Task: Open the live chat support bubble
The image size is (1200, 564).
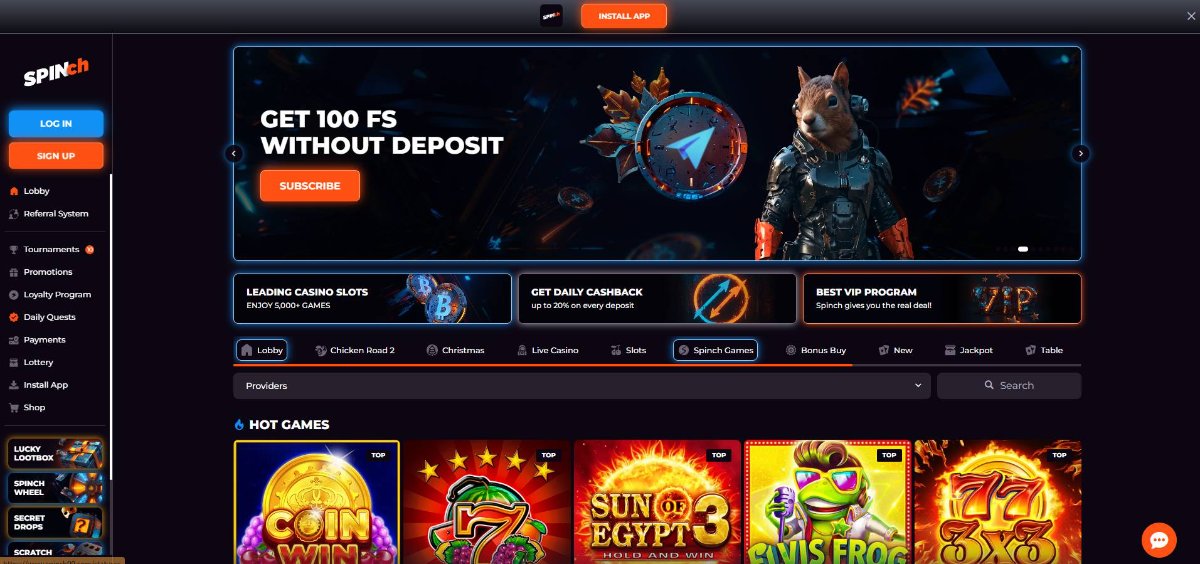Action: pos(1159,540)
